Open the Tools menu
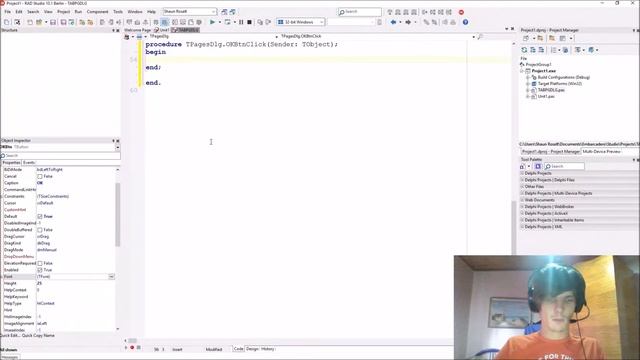Image resolution: width=640 pixels, height=360 pixels. pyautogui.click(x=118, y=12)
